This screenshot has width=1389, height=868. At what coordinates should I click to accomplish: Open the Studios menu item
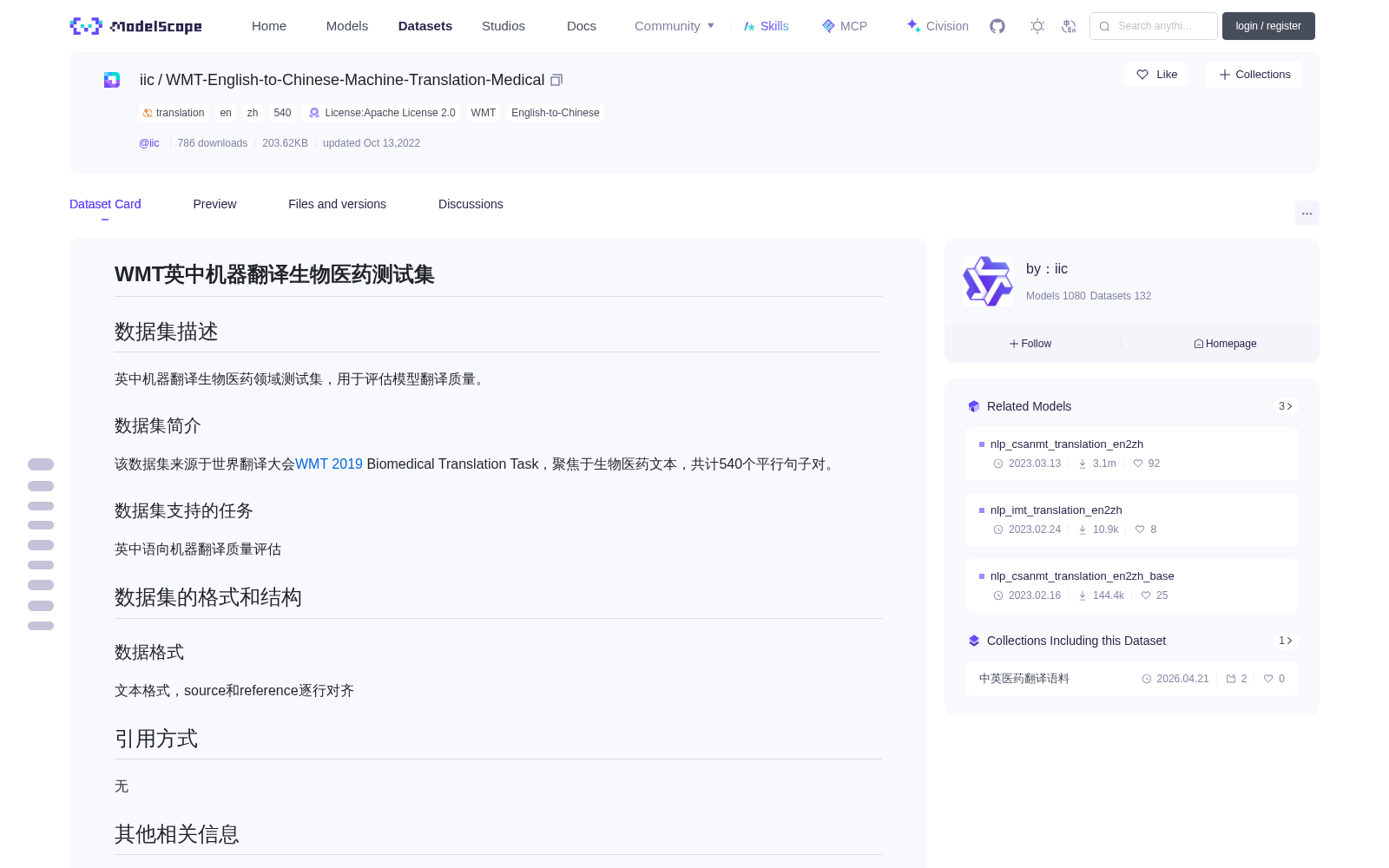pos(504,26)
